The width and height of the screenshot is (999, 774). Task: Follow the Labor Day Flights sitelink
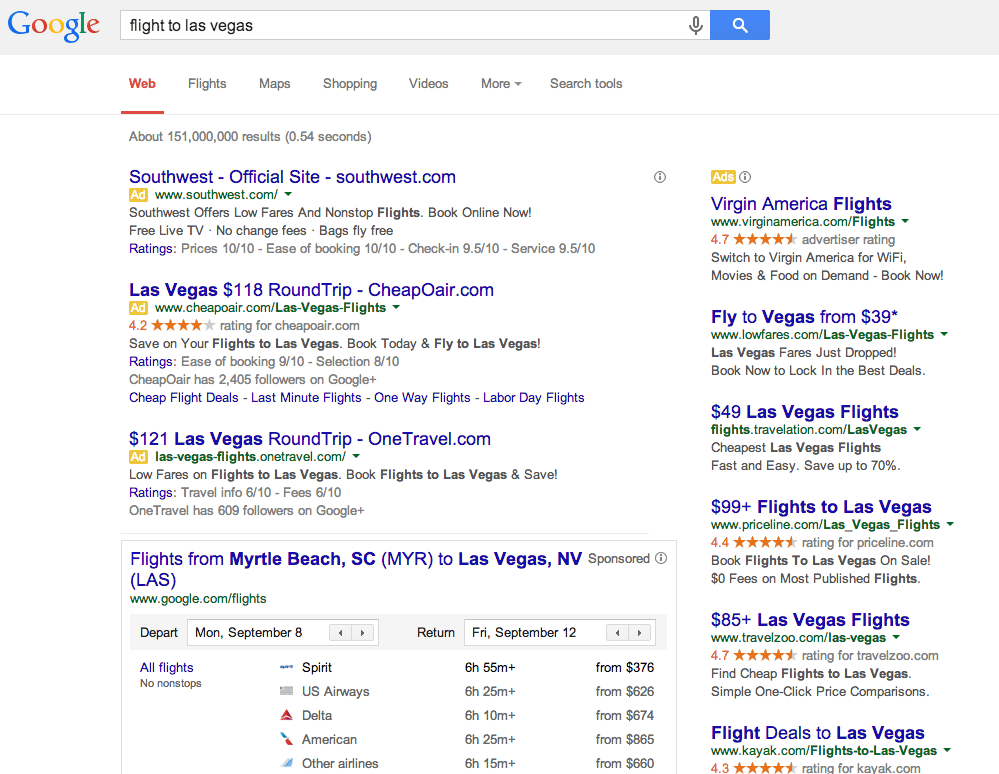coord(533,398)
